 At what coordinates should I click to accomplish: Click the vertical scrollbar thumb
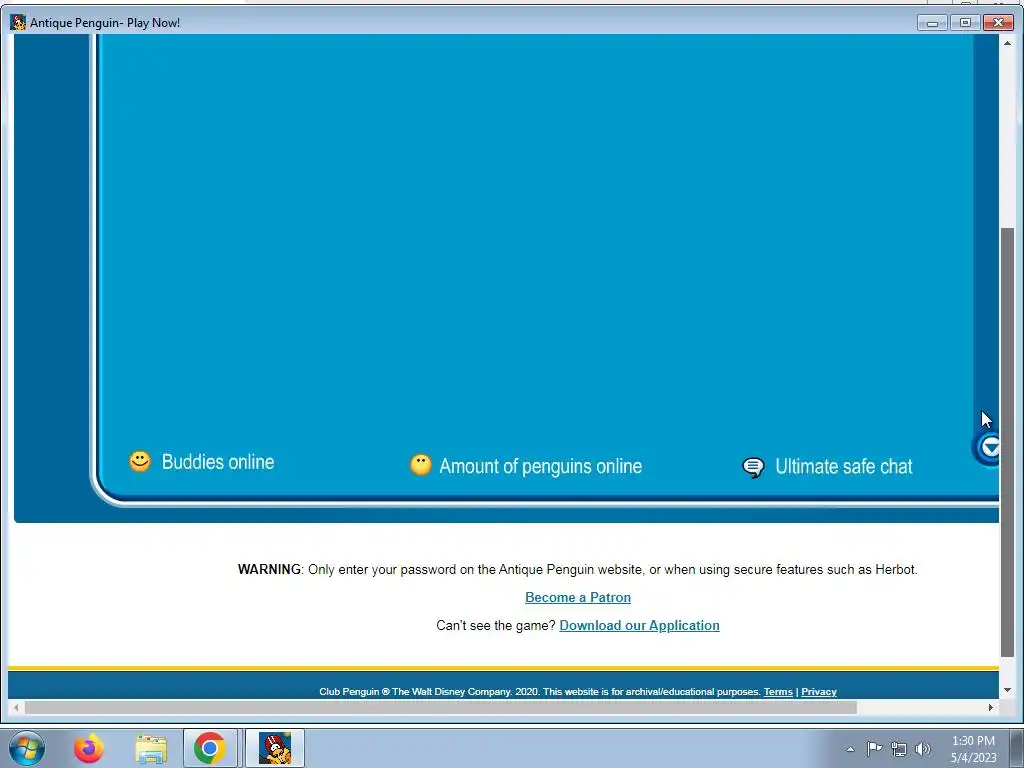1007,442
